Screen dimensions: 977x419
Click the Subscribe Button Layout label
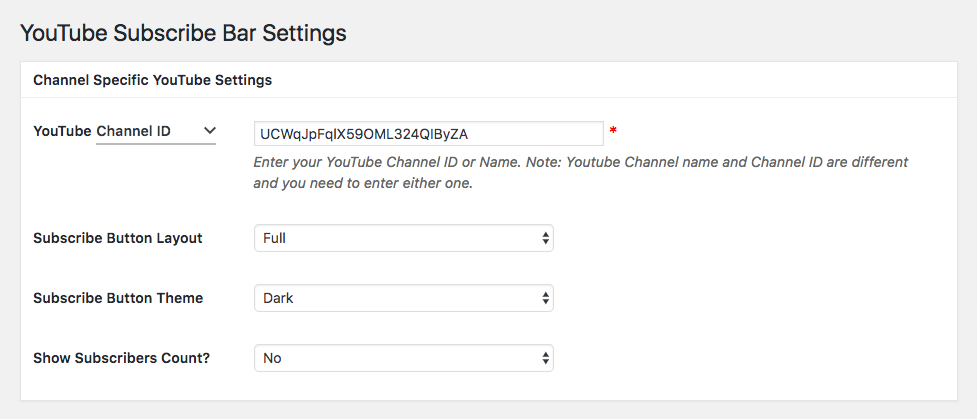[118, 238]
